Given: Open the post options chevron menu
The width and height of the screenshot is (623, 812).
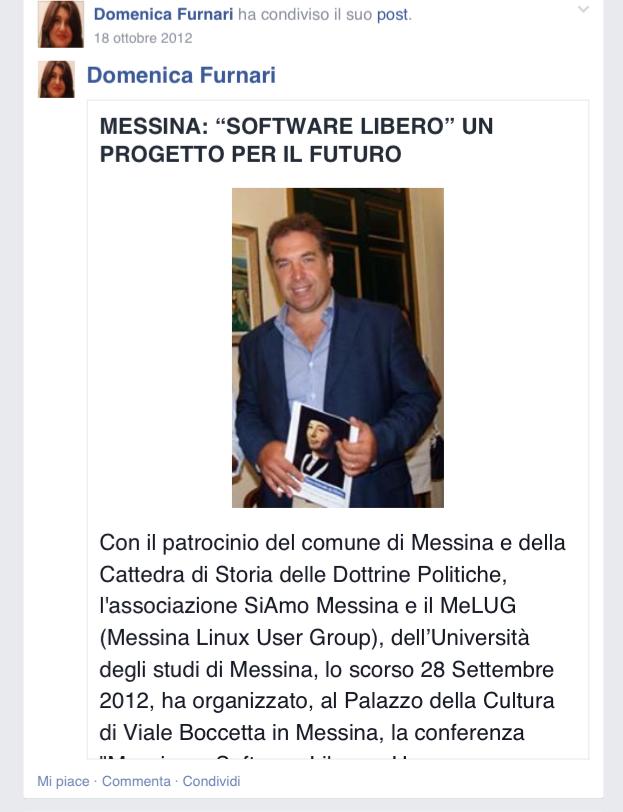Looking at the screenshot, I should pyautogui.click(x=583, y=10).
